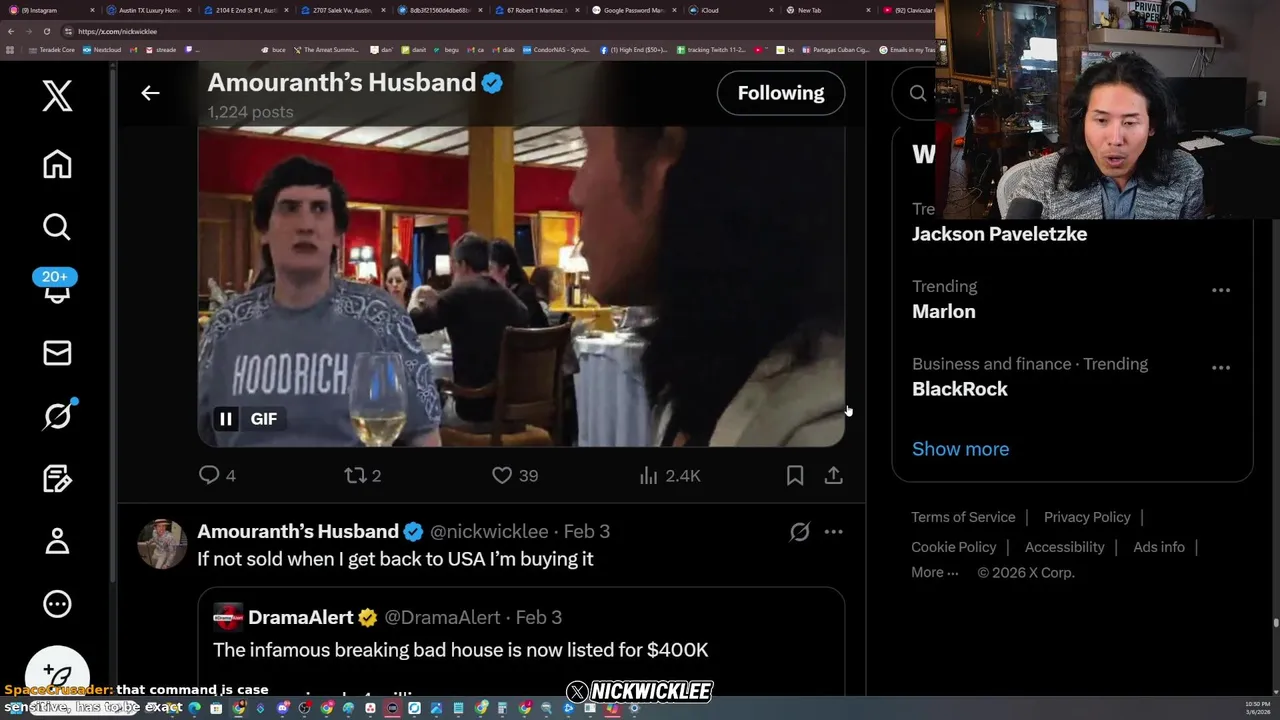This screenshot has height=720, width=1280.
Task: Reply to the GIF post with 4 replies
Action: point(217,476)
